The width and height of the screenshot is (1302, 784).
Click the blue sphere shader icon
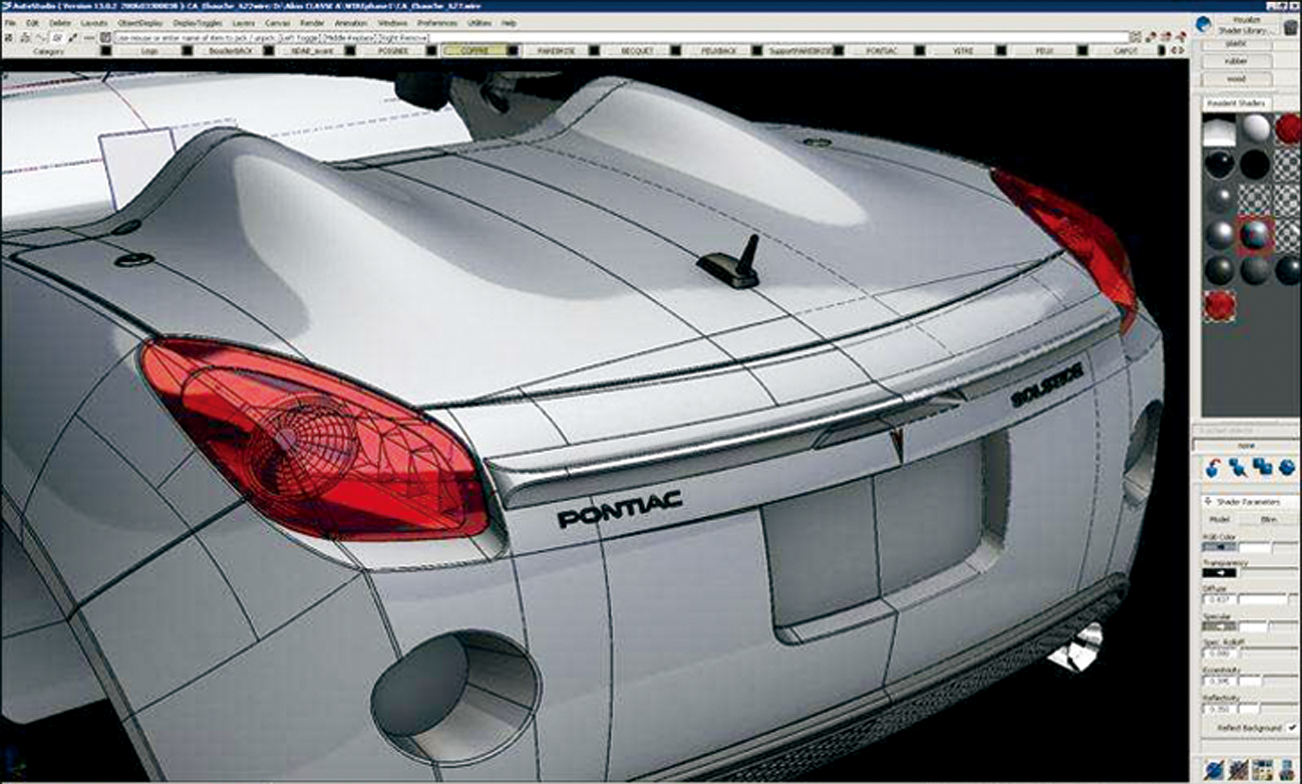tap(1287, 467)
